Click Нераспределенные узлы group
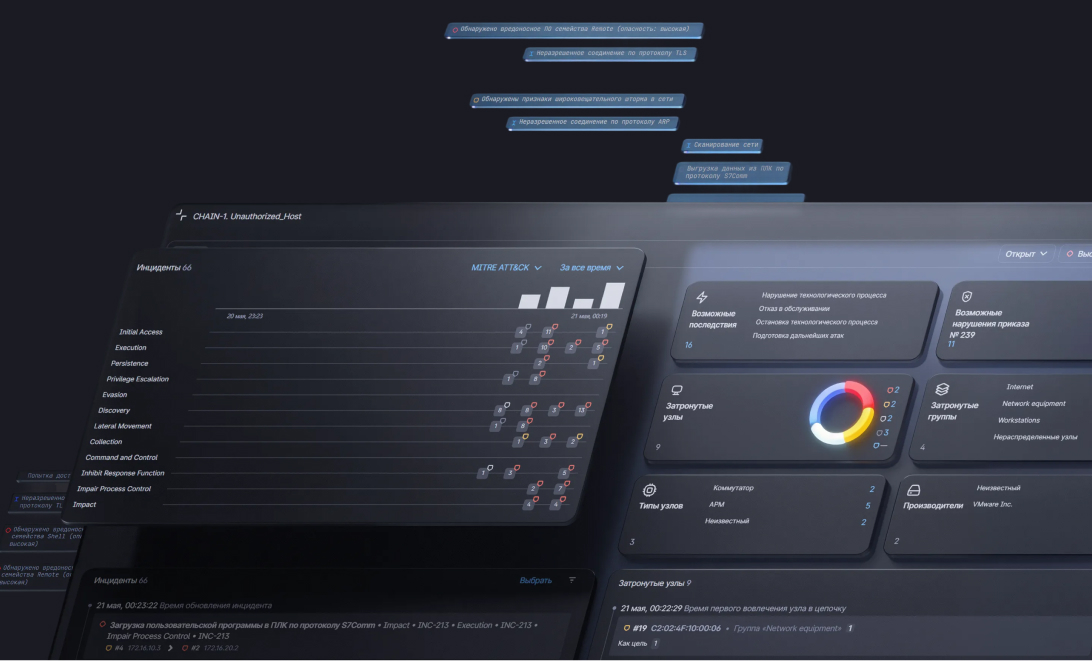The height and width of the screenshot is (661, 1092). coord(1035,437)
